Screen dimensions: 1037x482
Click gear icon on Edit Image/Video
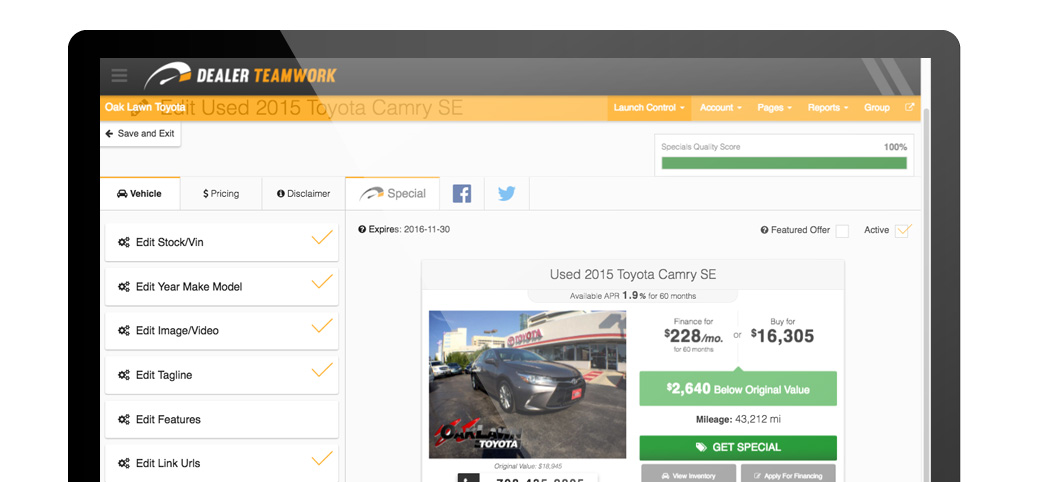[x=124, y=331]
